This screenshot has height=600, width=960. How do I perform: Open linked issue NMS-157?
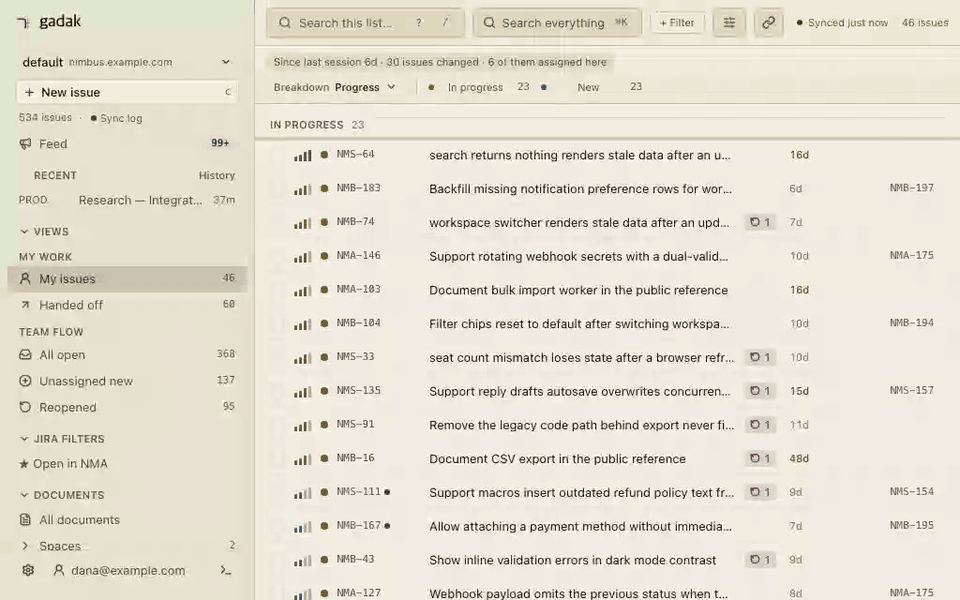coord(912,390)
